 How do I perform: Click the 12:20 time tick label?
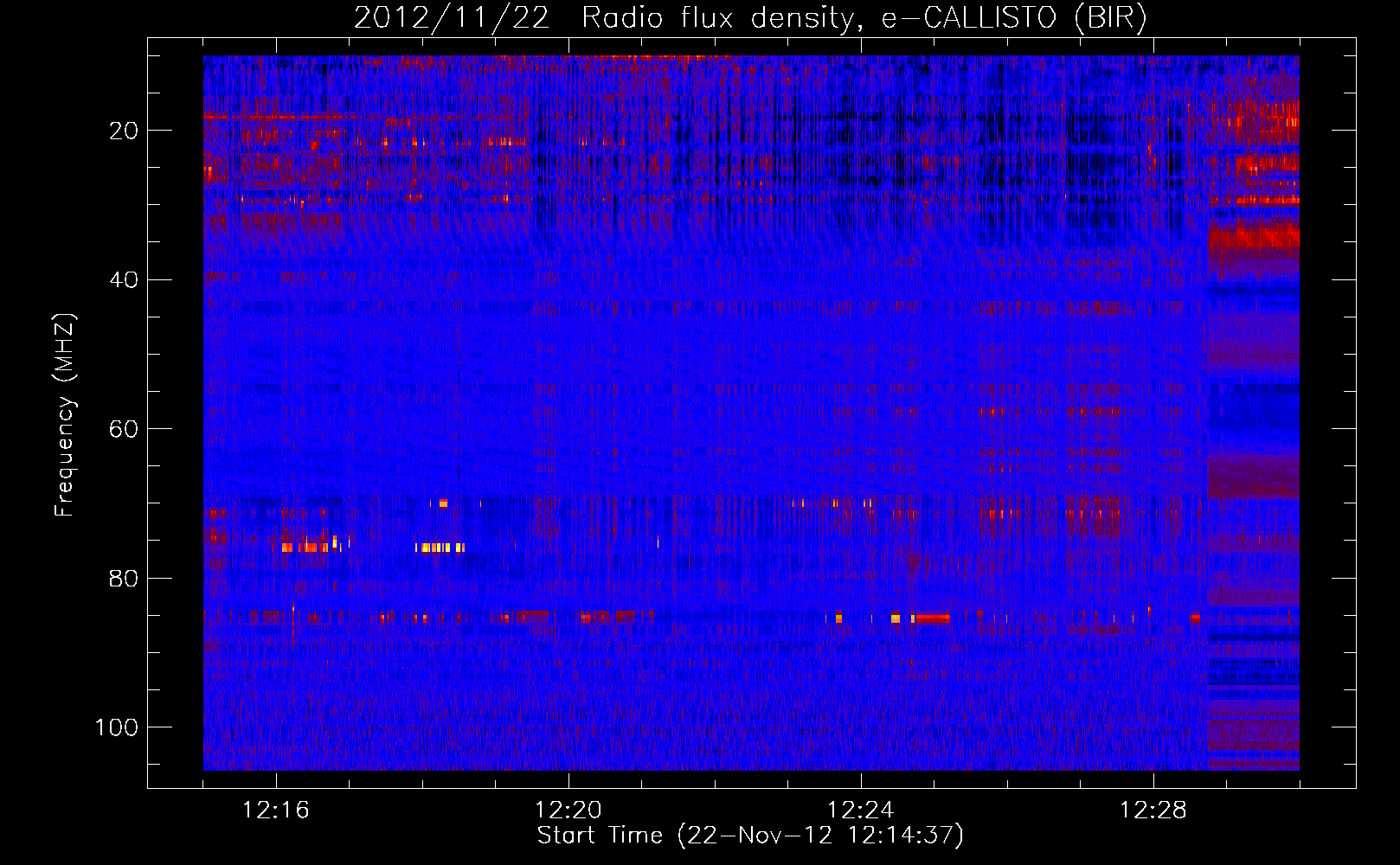click(568, 811)
